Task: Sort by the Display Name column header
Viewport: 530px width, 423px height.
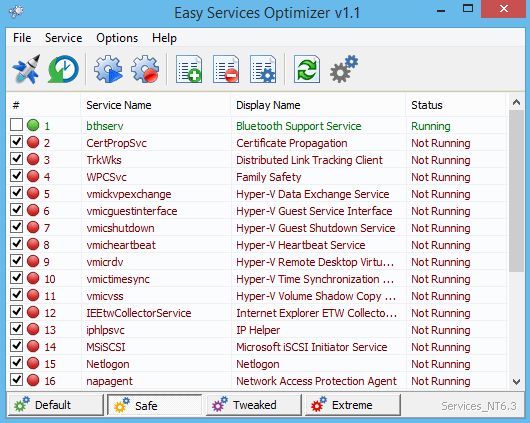Action: (x=318, y=105)
